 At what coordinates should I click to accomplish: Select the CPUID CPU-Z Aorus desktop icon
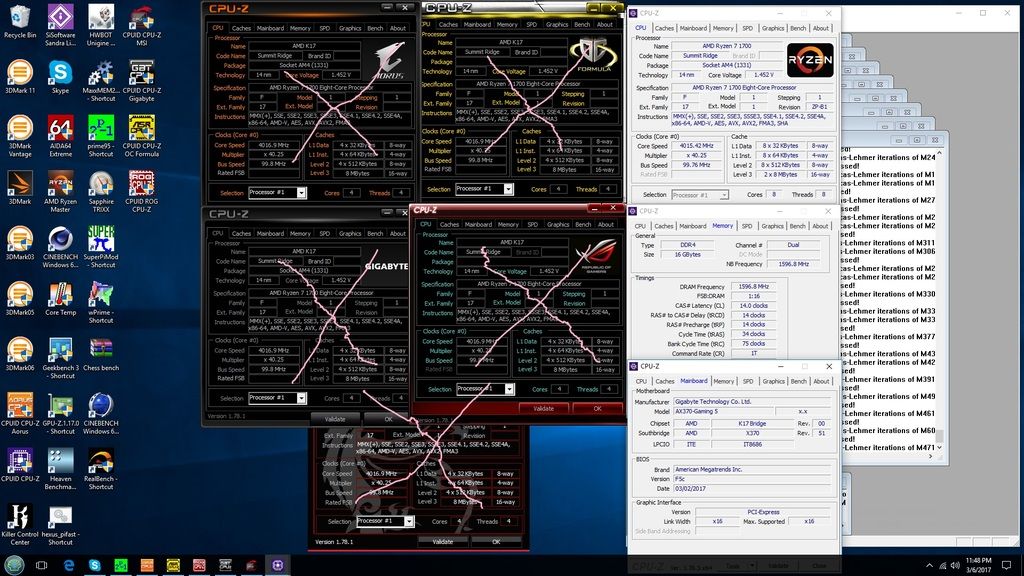point(20,414)
